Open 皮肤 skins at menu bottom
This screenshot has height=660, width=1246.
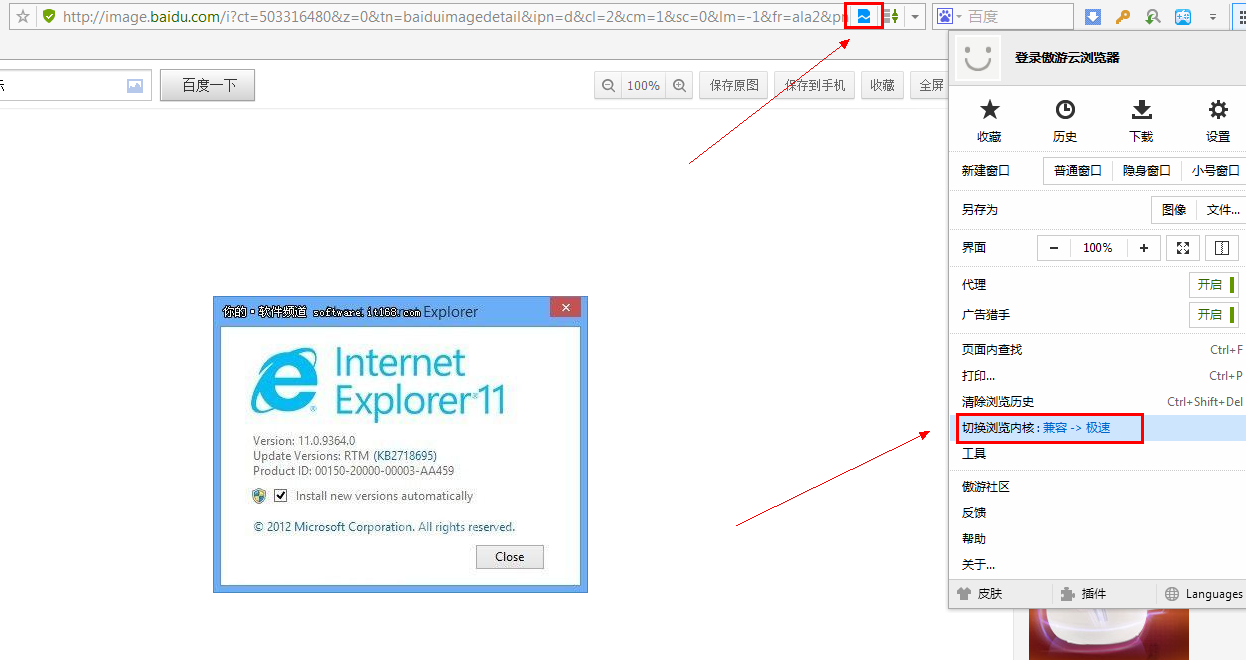(x=980, y=594)
